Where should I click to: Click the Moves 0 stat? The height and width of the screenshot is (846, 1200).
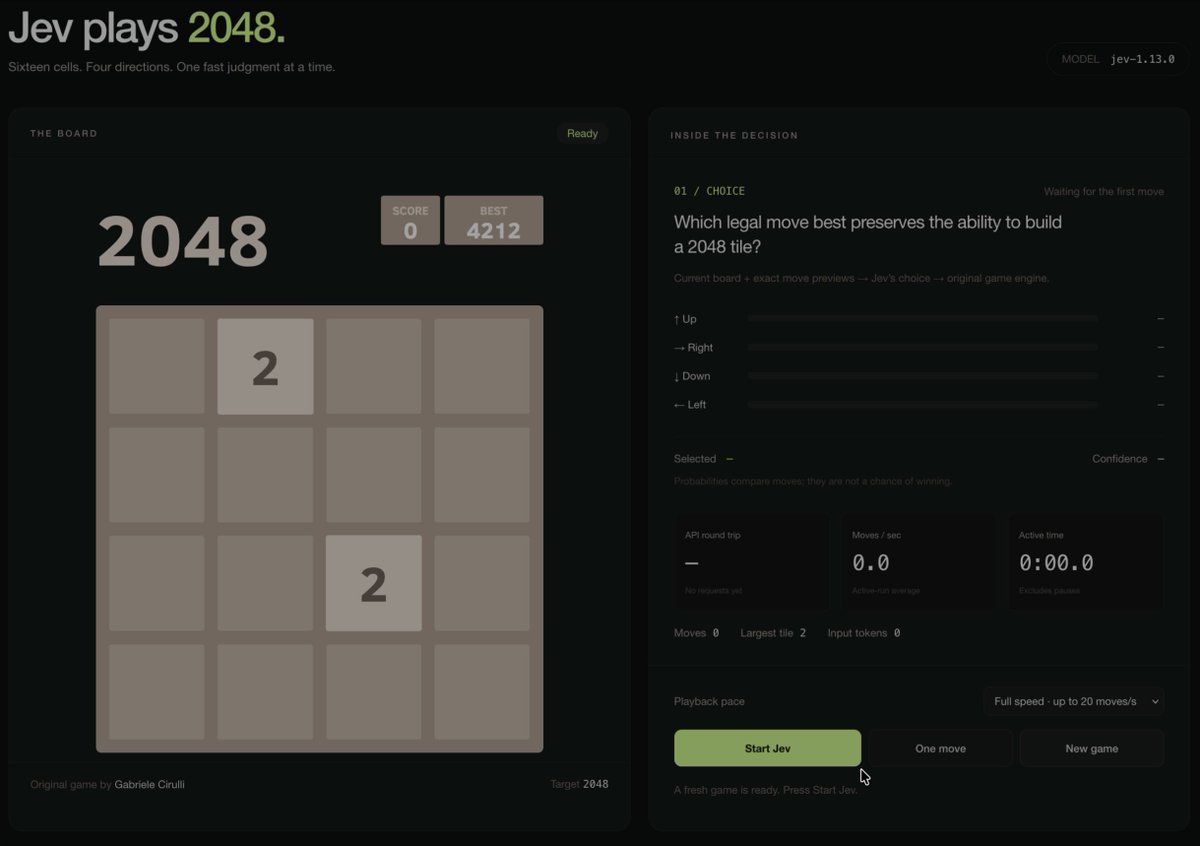[x=696, y=633]
